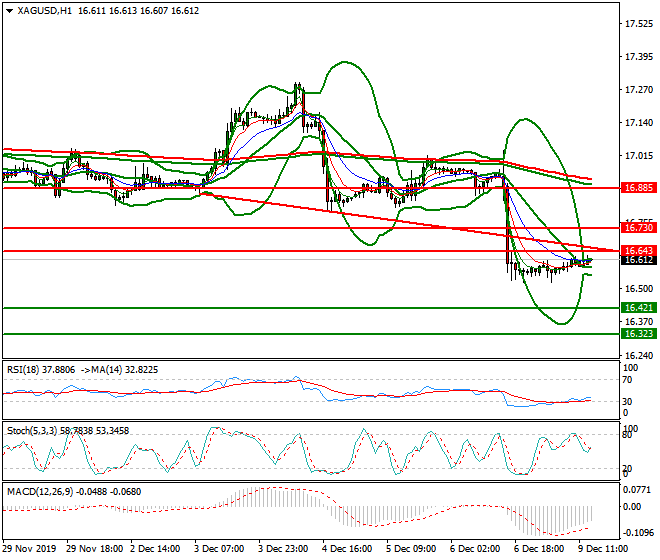Click the 16.421 green support level label
Image resolution: width=660 pixels, height=560 pixels.
[639, 308]
